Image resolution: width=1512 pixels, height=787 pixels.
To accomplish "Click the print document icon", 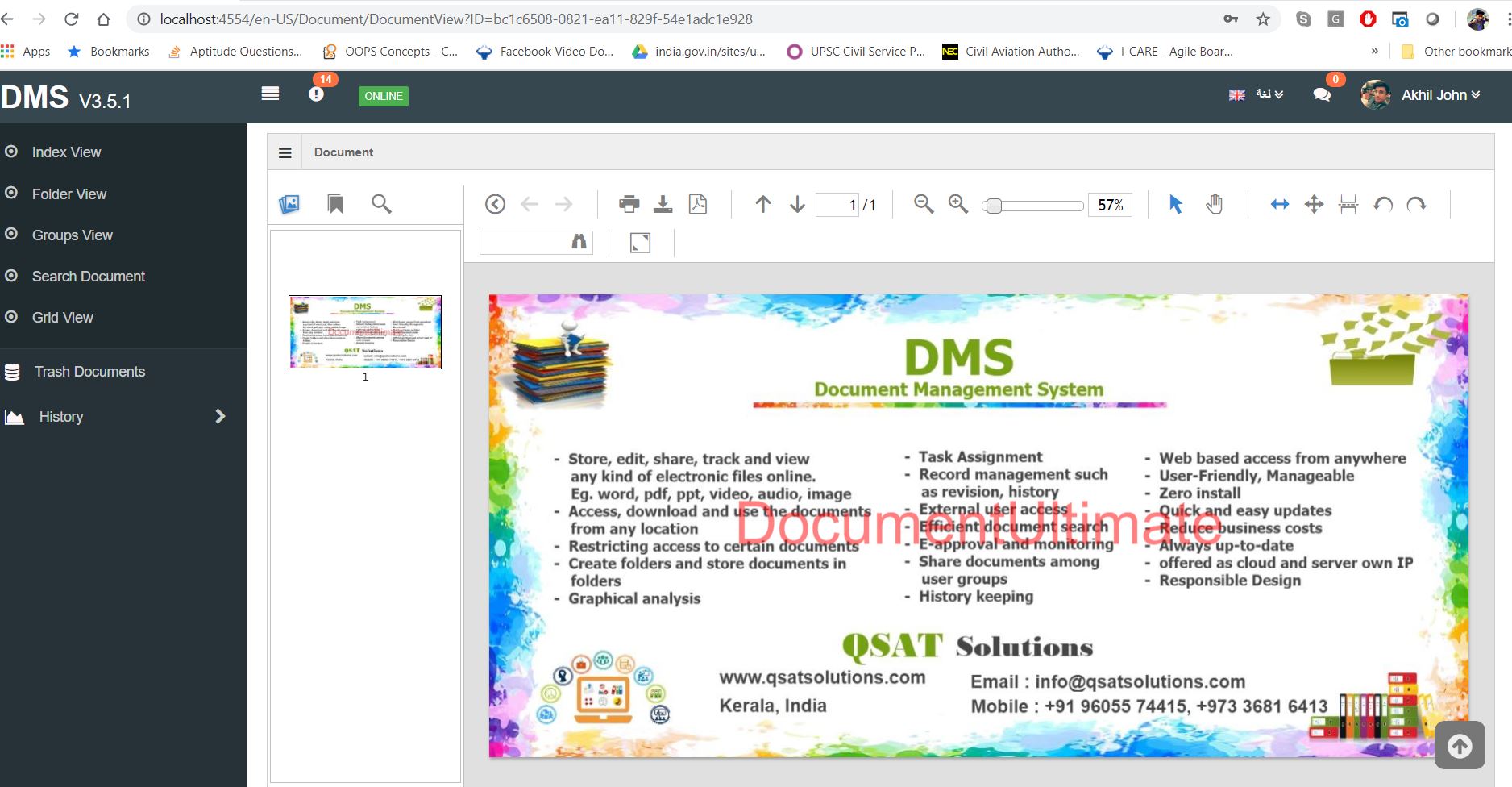I will coord(629,204).
